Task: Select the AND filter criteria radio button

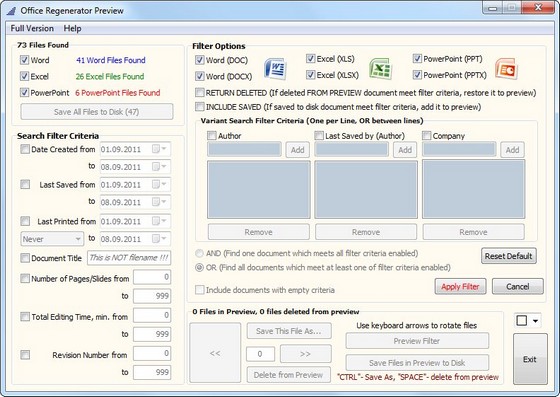Action: (199, 253)
